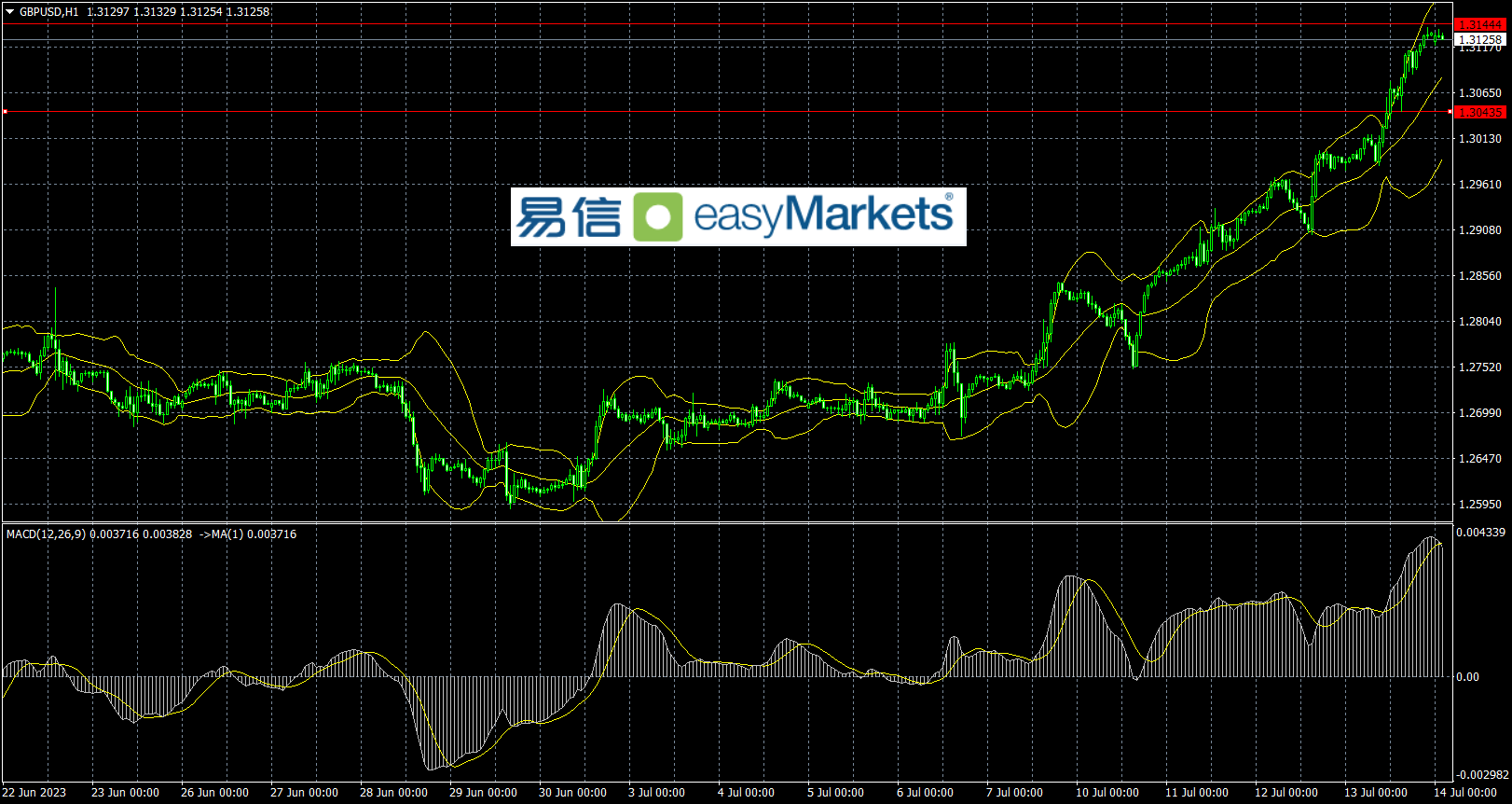This screenshot has width=1512, height=804.
Task: Open the chart menu arrow beside GBPUSD,H1
Action: pos(10,12)
